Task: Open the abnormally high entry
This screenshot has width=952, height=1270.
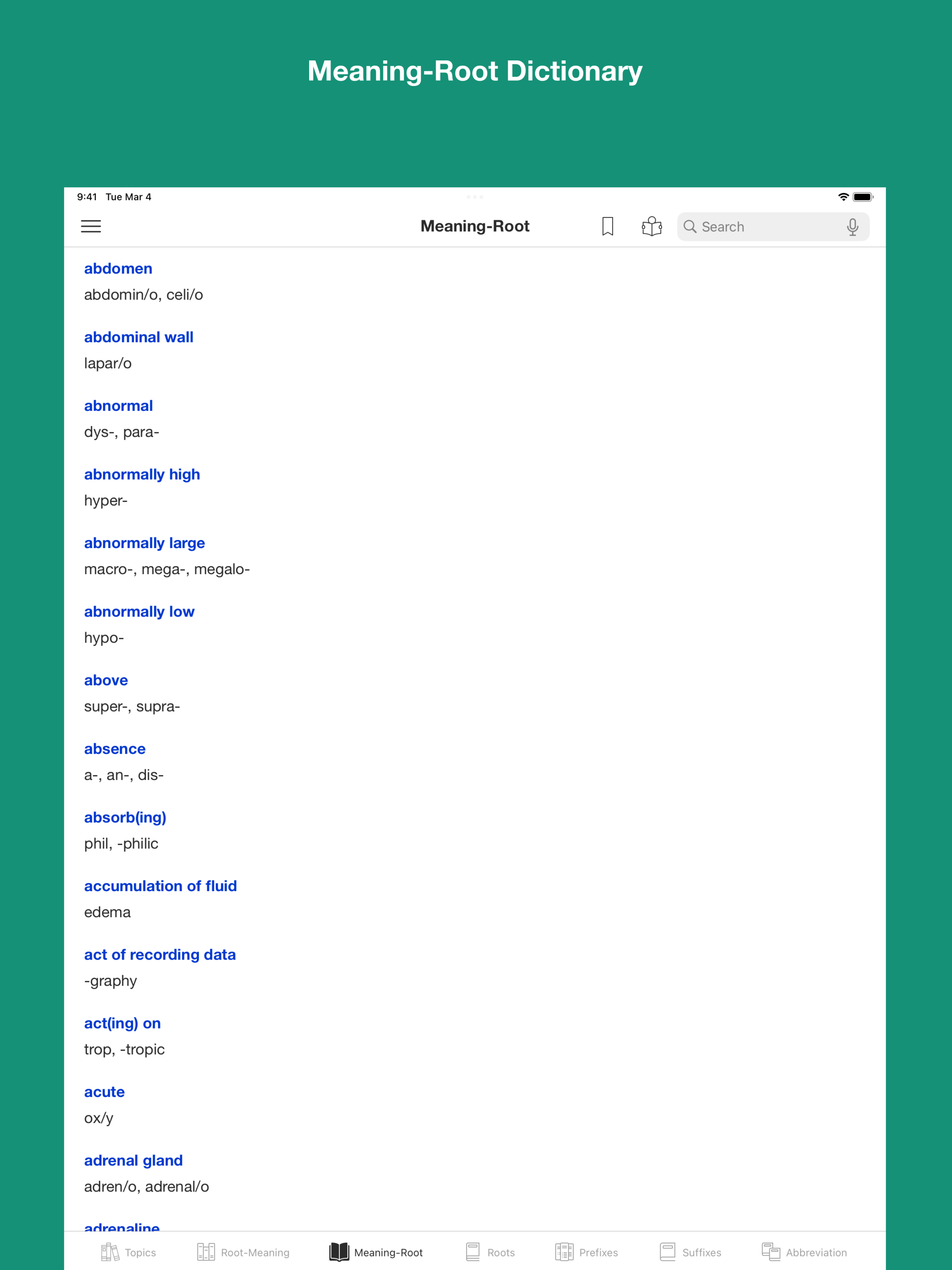Action: 142,475
